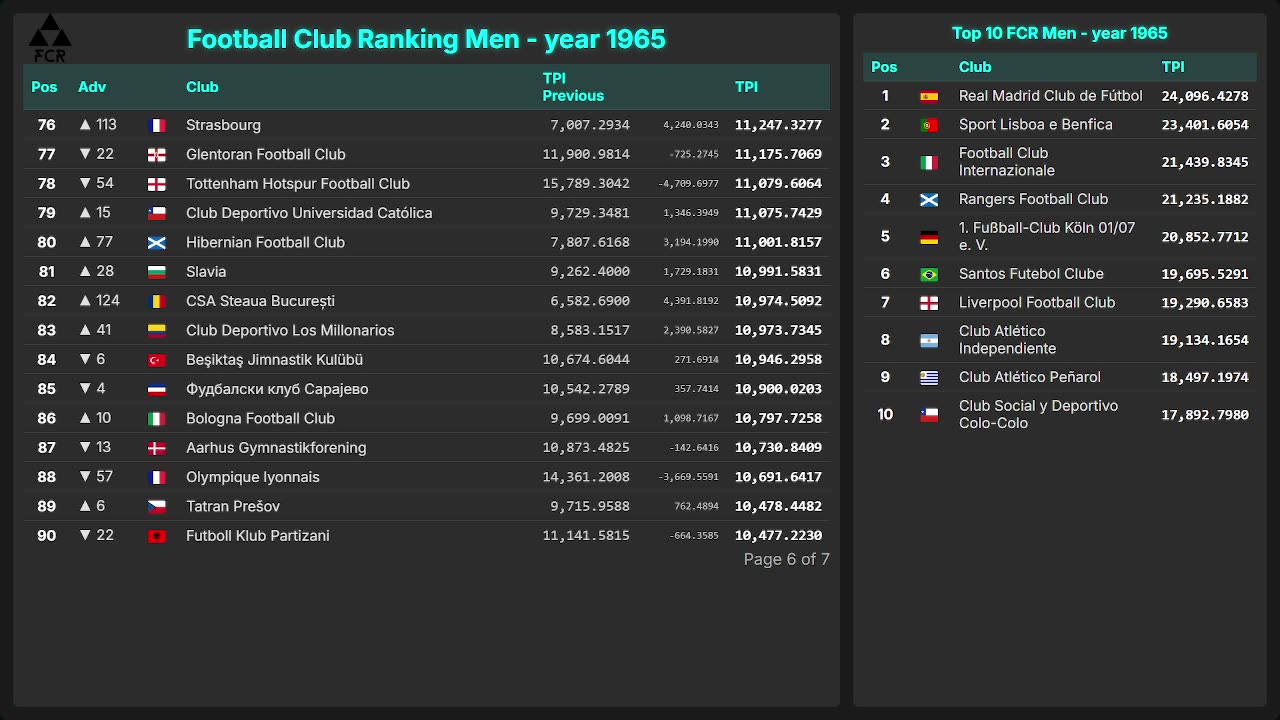Image resolution: width=1280 pixels, height=720 pixels.
Task: Click the FCR logo in the header
Action: (49, 39)
